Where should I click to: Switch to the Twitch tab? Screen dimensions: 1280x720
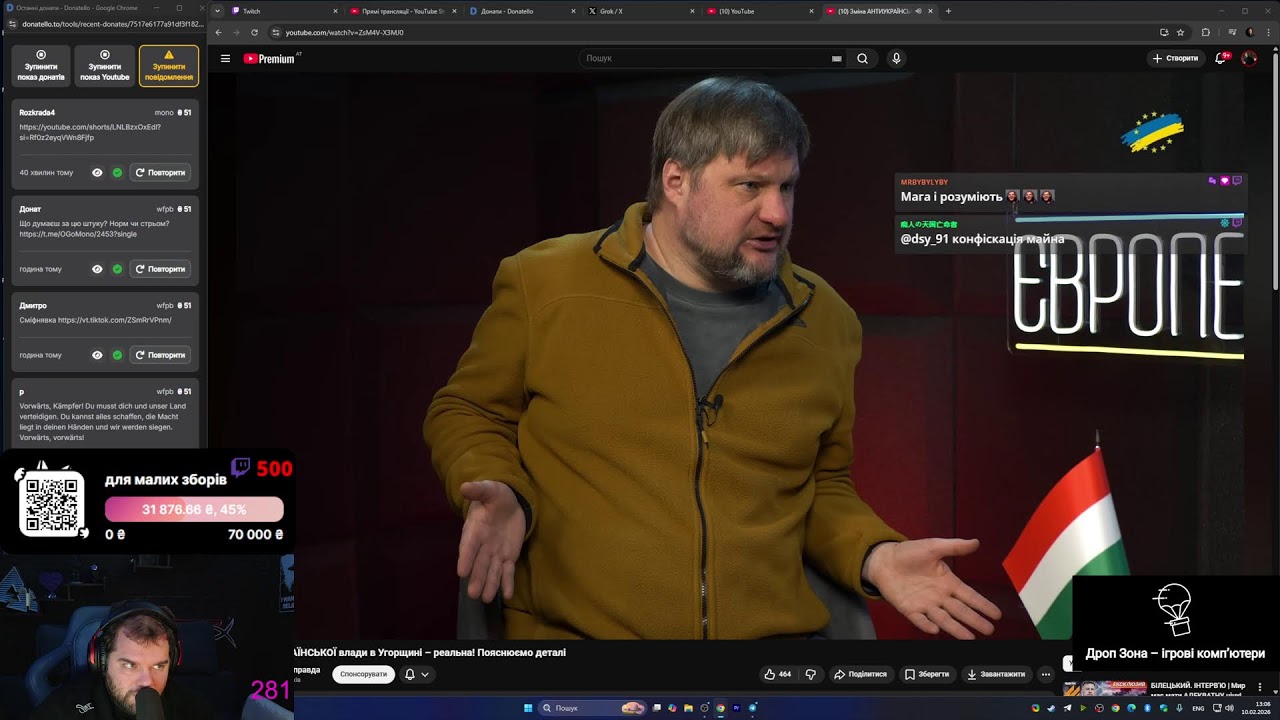tap(286, 11)
